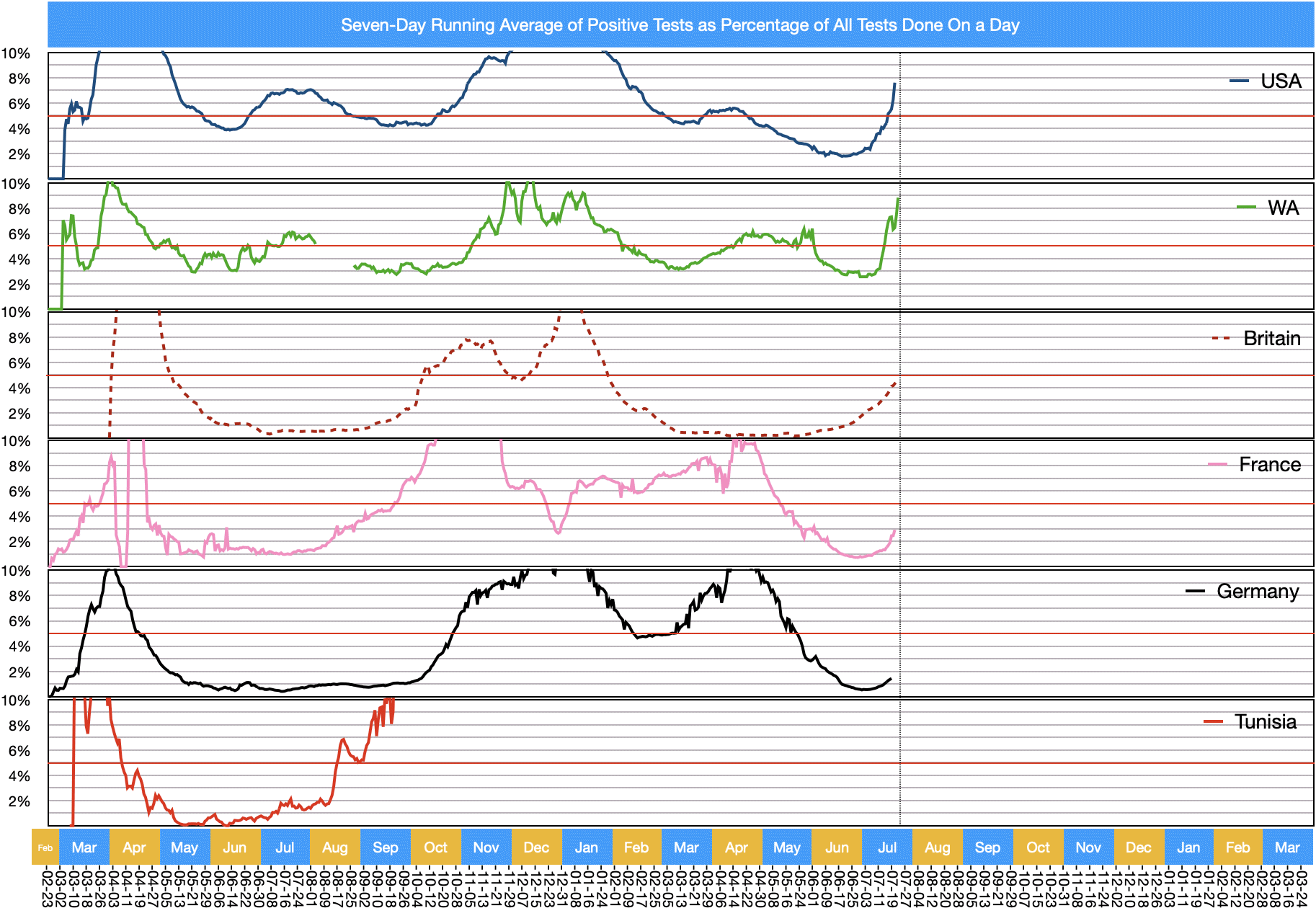Click the black line swatch beside Germany

(1195, 592)
